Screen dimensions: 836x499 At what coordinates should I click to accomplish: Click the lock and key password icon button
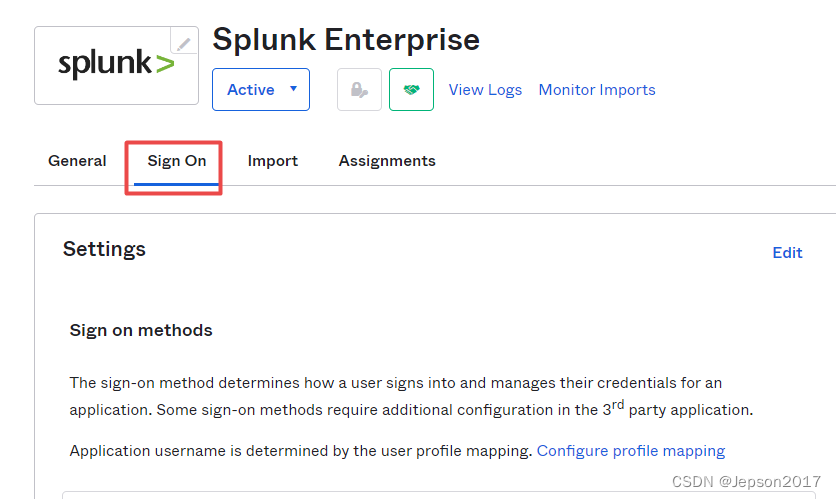[359, 90]
